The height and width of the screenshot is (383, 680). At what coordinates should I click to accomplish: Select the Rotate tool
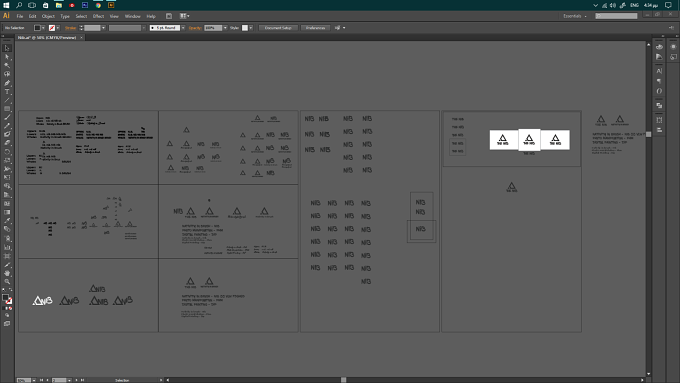[x=7, y=152]
